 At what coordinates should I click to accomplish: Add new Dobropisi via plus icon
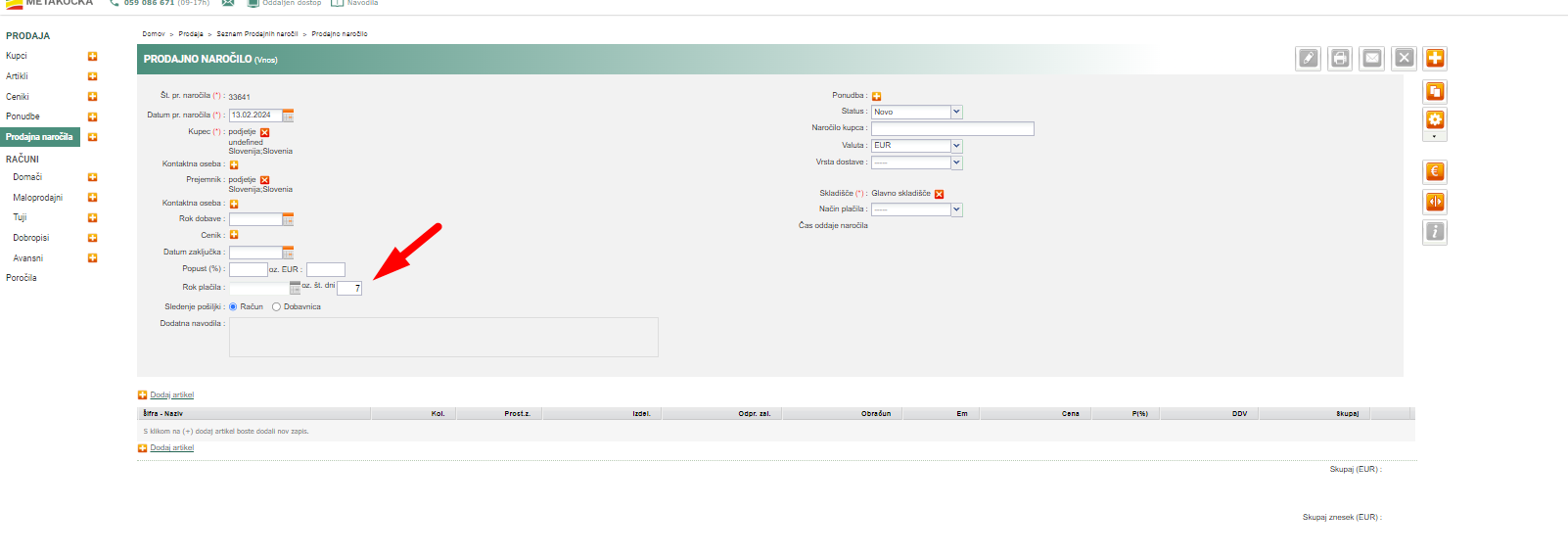click(x=93, y=238)
